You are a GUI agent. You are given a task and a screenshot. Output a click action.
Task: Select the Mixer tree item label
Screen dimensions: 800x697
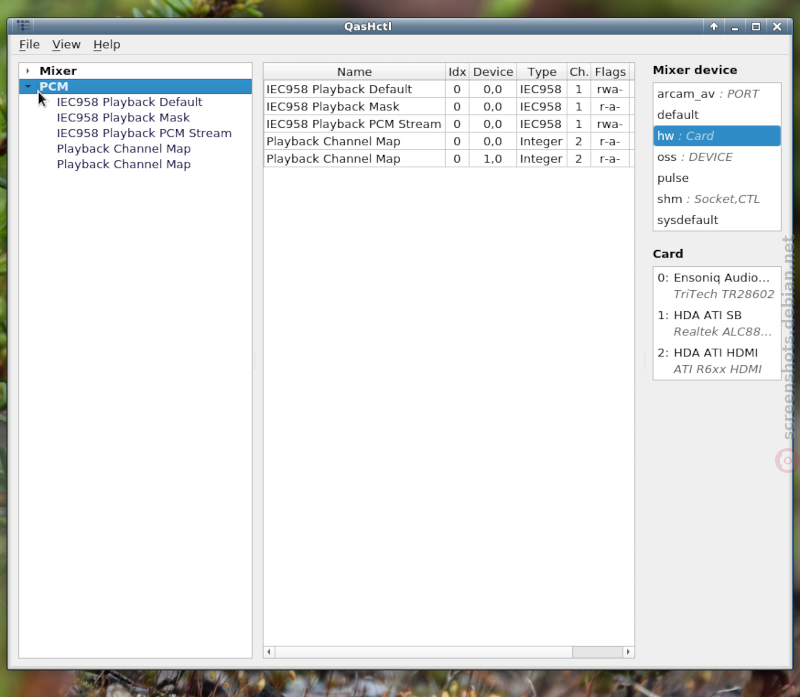point(58,71)
